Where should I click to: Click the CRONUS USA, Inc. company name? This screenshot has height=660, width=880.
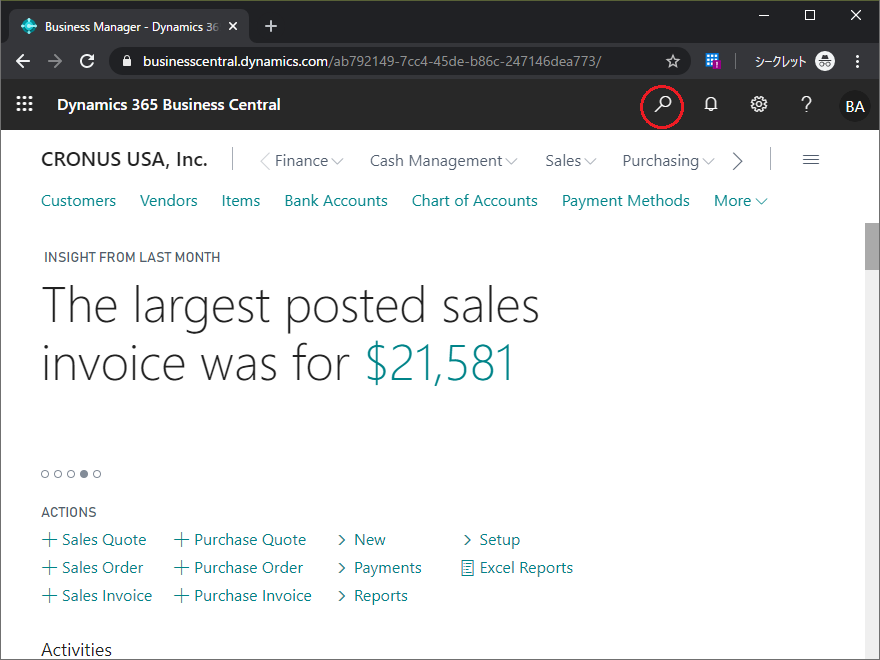(x=125, y=160)
